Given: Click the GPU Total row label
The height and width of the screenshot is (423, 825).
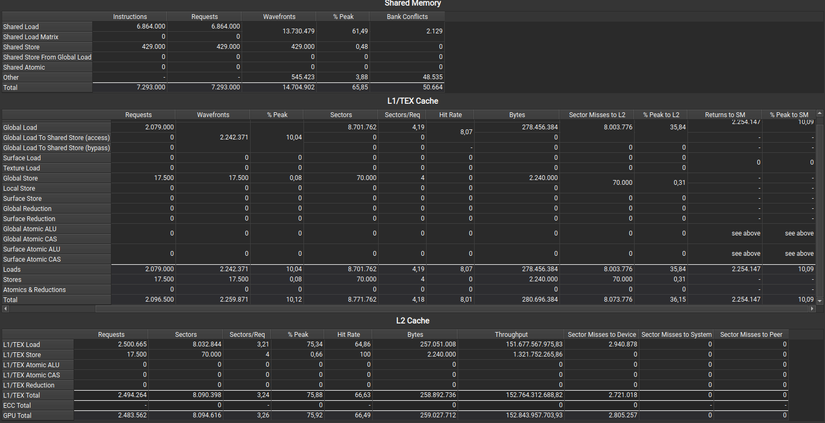Looking at the screenshot, I should (38, 416).
